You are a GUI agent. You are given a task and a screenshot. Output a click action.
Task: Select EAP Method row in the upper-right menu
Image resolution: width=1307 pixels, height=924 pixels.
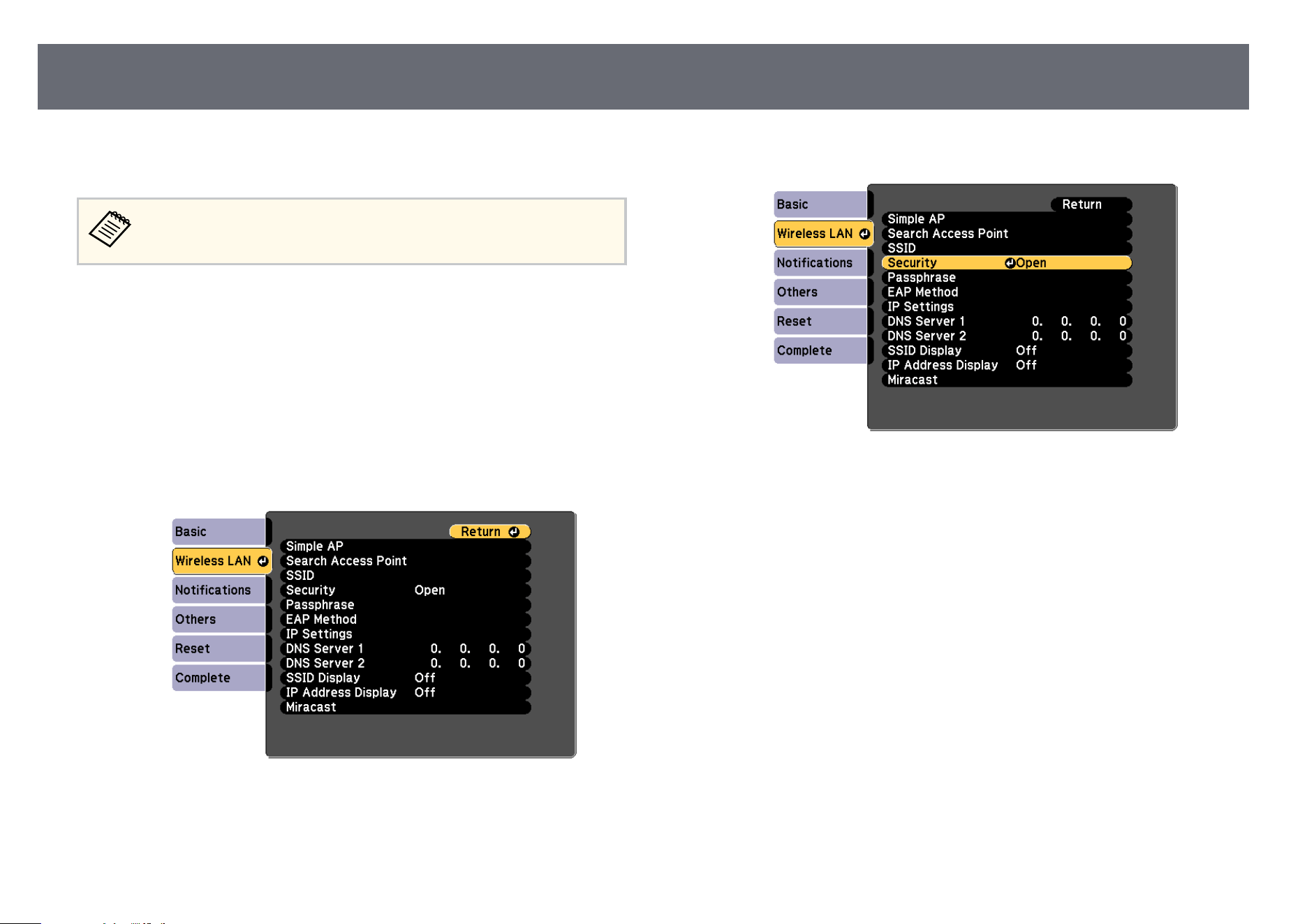[1007, 292]
